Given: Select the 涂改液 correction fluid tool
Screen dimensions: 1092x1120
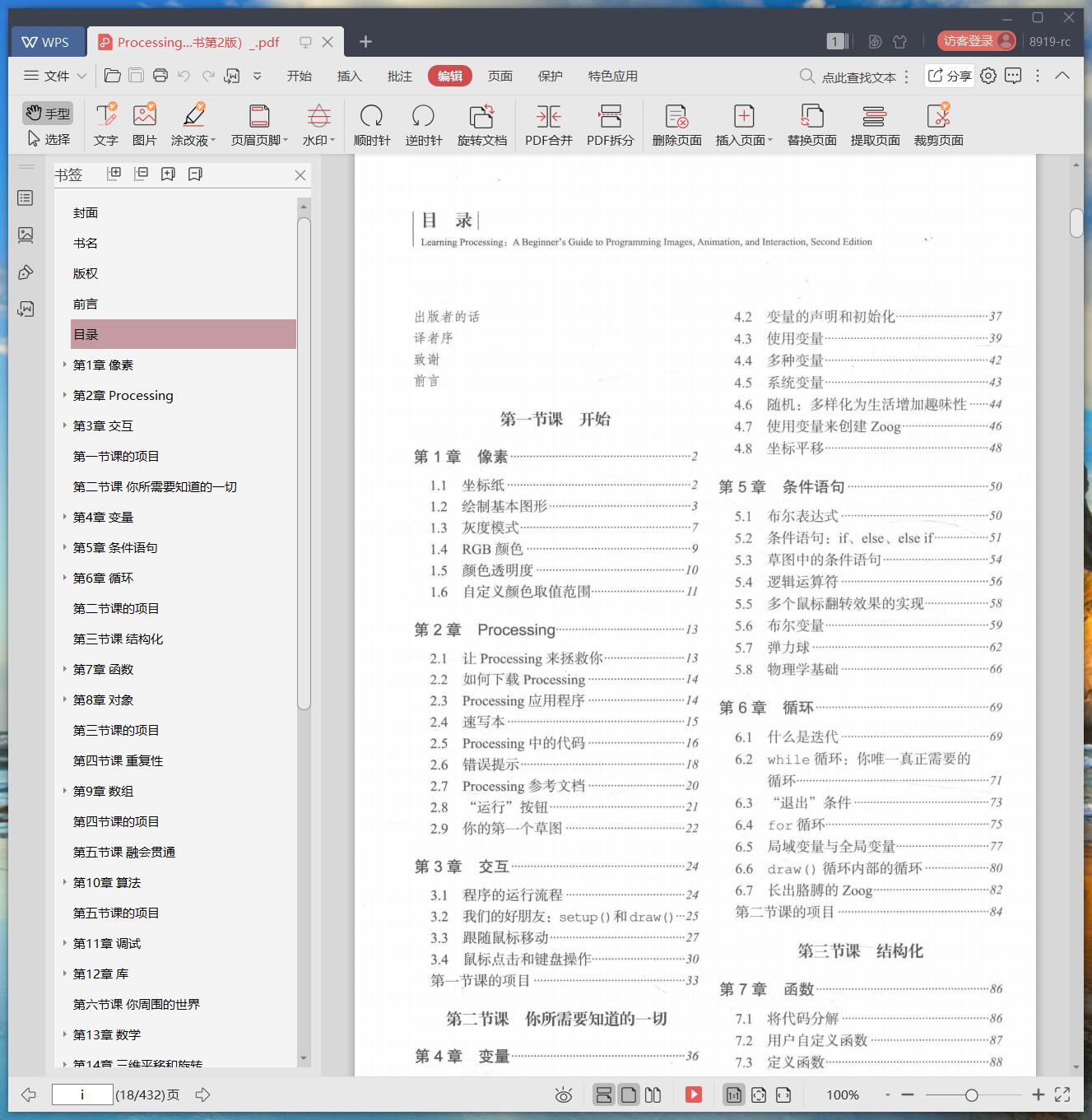Looking at the screenshot, I should coord(193,124).
